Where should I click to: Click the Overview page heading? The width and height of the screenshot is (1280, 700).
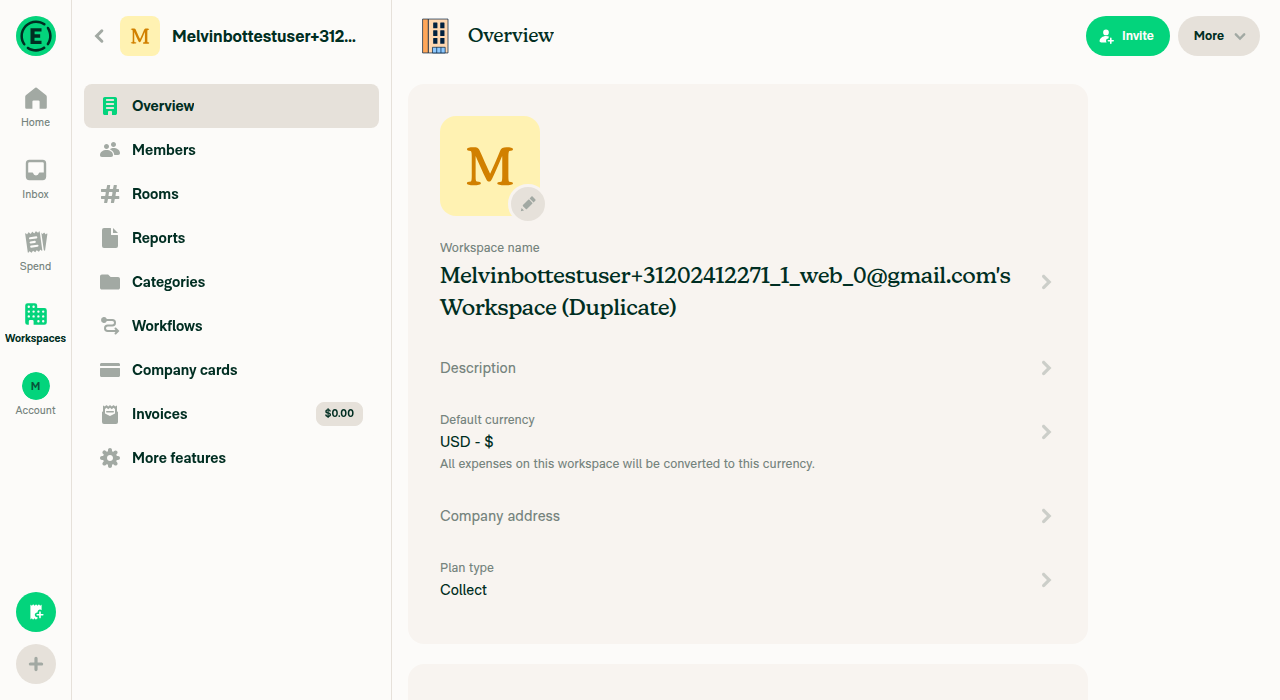511,36
